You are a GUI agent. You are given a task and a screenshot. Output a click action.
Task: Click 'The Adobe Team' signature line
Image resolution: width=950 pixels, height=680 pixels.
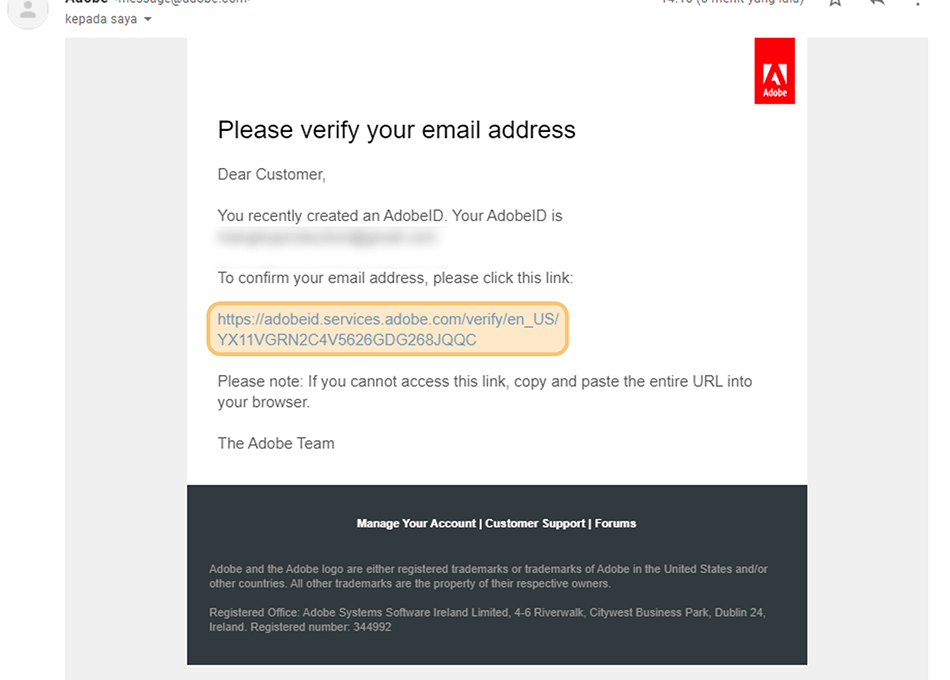[x=276, y=443]
